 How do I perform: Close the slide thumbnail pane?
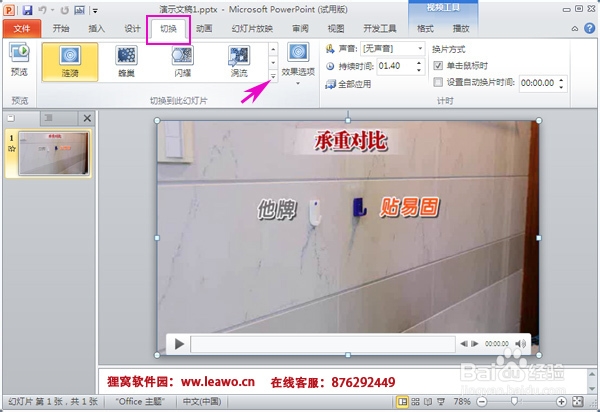coord(87,119)
